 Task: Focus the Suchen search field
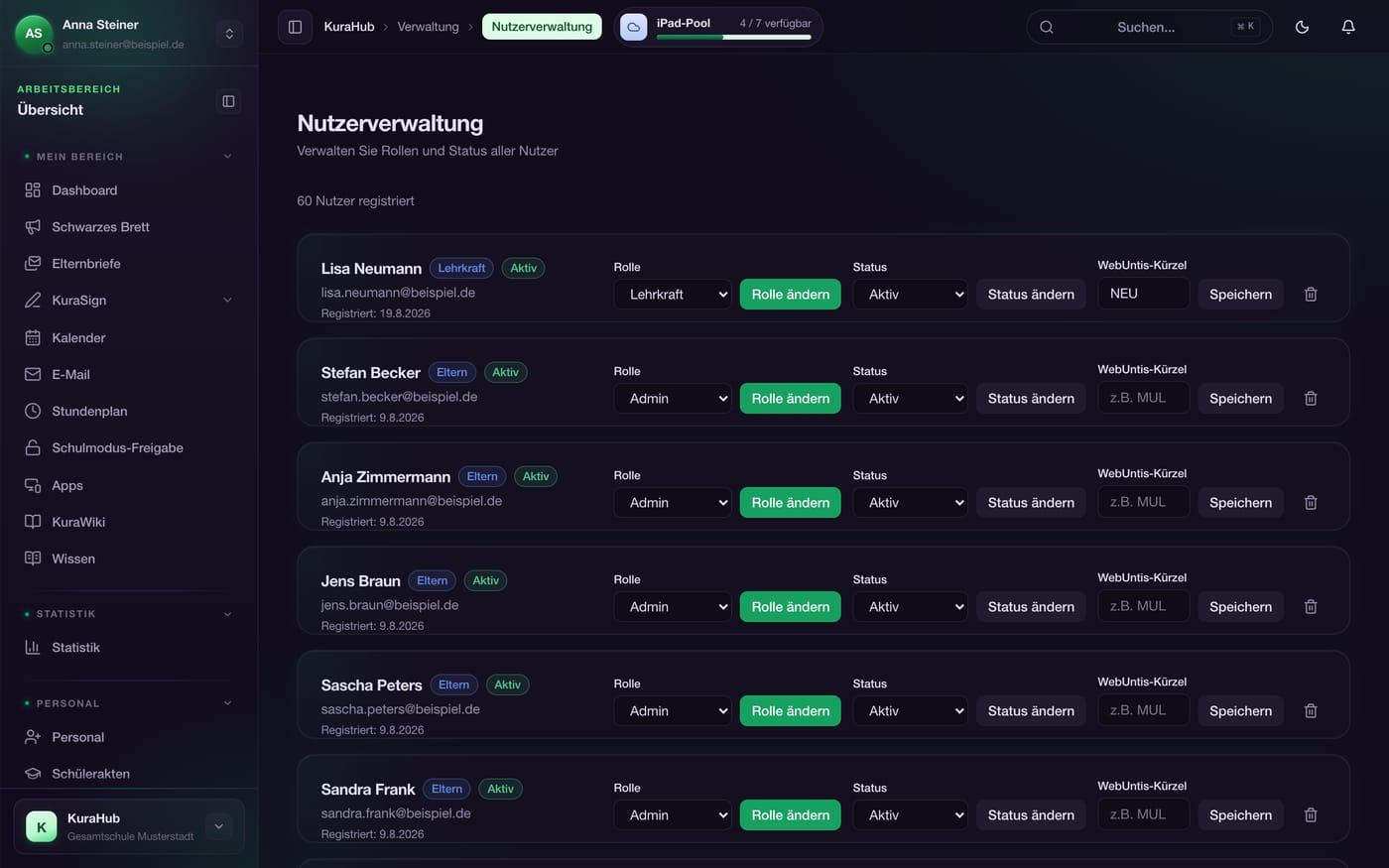[1149, 27]
